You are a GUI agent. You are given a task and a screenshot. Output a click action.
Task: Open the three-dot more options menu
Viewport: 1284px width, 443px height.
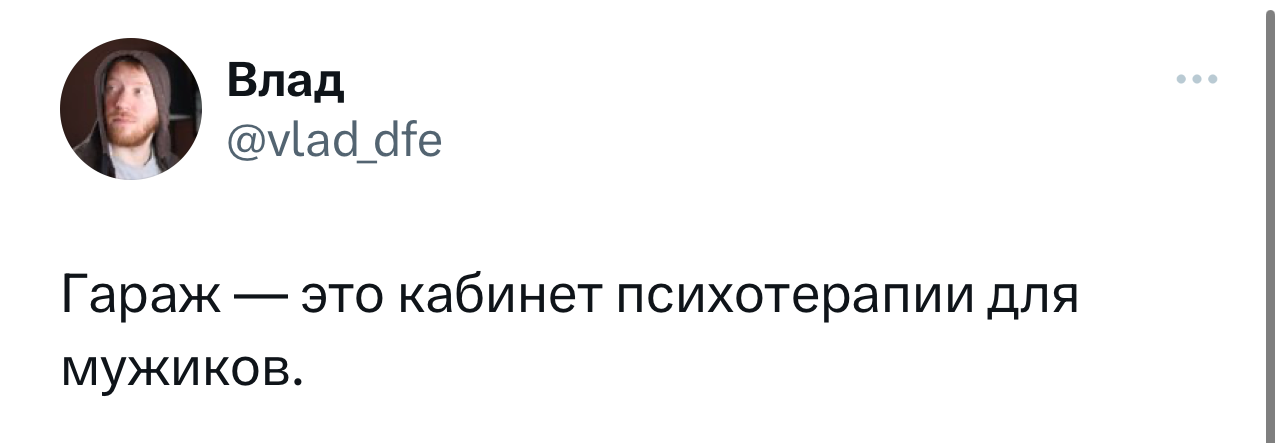coord(1197,79)
